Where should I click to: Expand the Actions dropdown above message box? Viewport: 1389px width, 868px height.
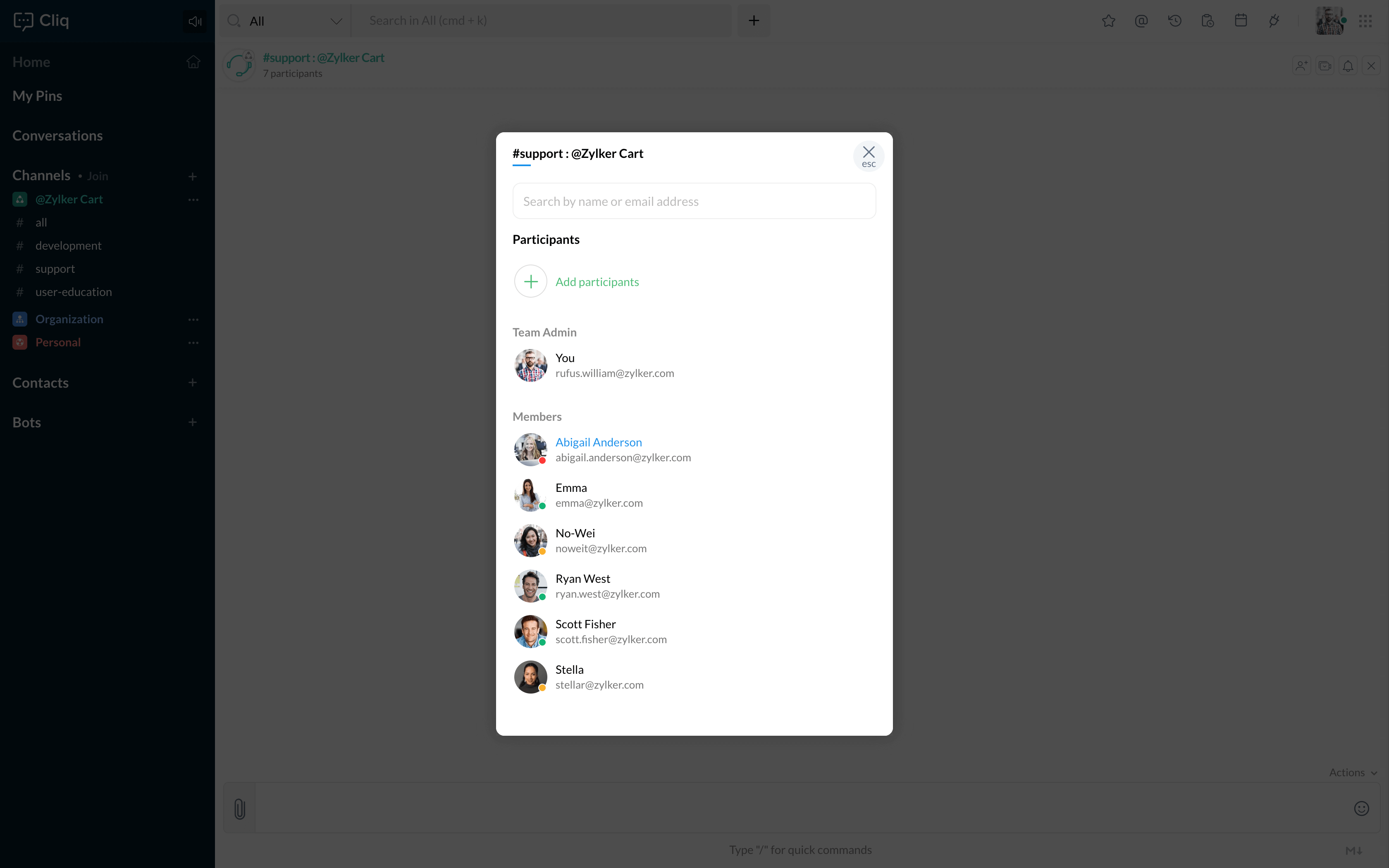[x=1352, y=773]
